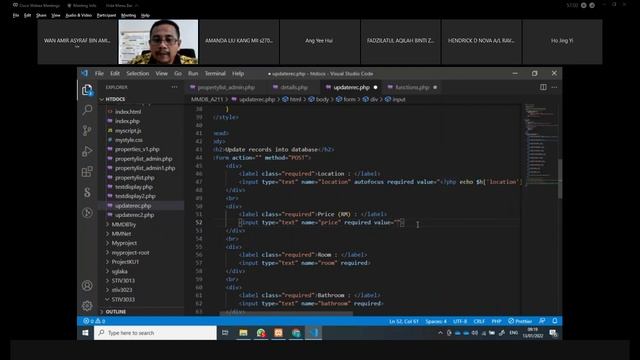Click the UTF-8 encoding selector
This screenshot has height=360, width=640.
tap(460, 321)
